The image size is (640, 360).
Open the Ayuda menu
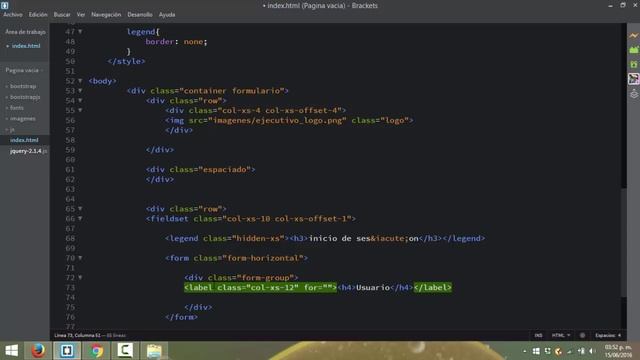[x=167, y=14]
